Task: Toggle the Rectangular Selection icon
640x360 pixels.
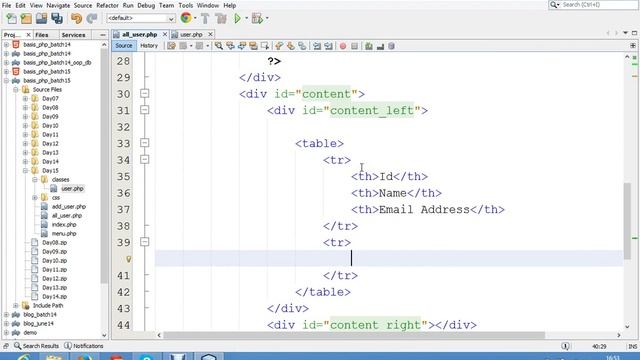Action: [264, 46]
